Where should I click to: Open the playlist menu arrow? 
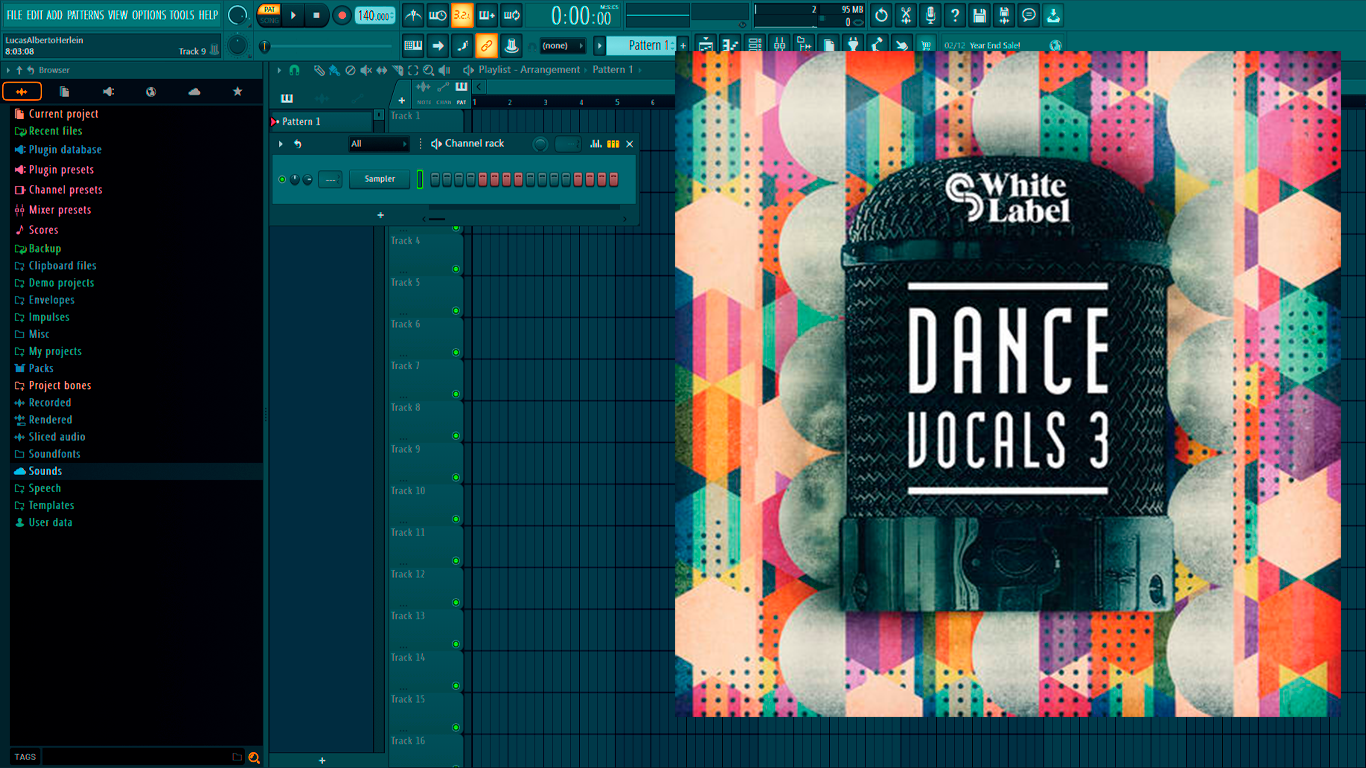tap(279, 70)
